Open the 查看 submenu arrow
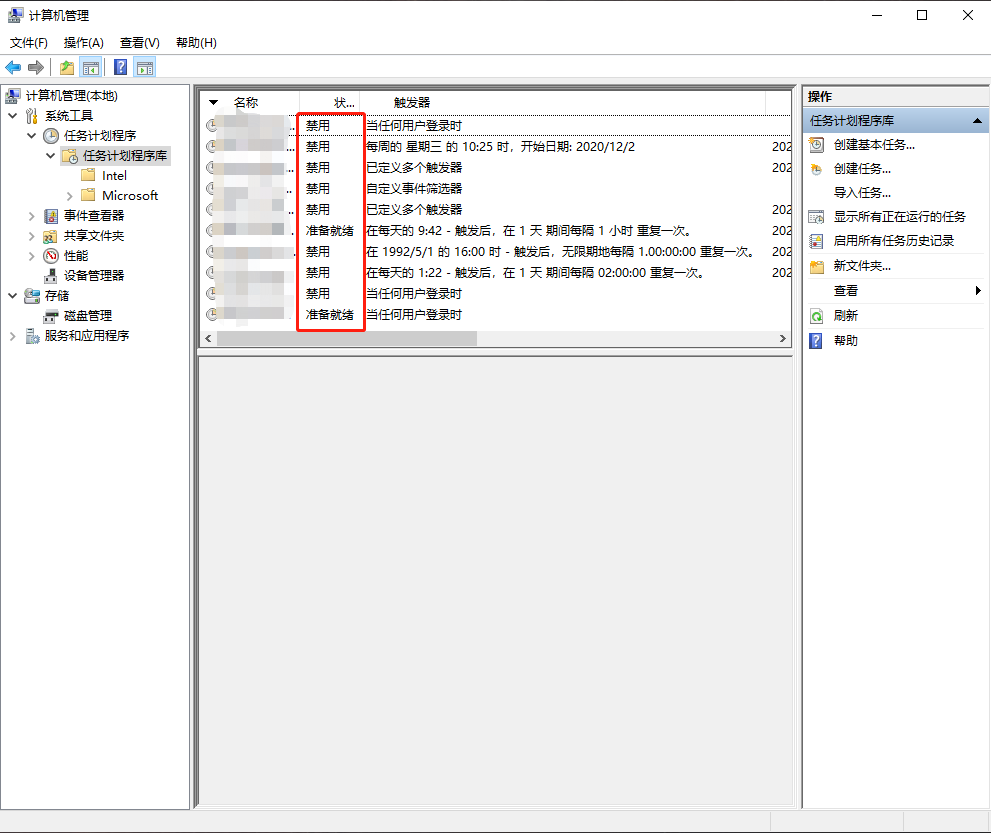The width and height of the screenshot is (991, 833). click(978, 291)
